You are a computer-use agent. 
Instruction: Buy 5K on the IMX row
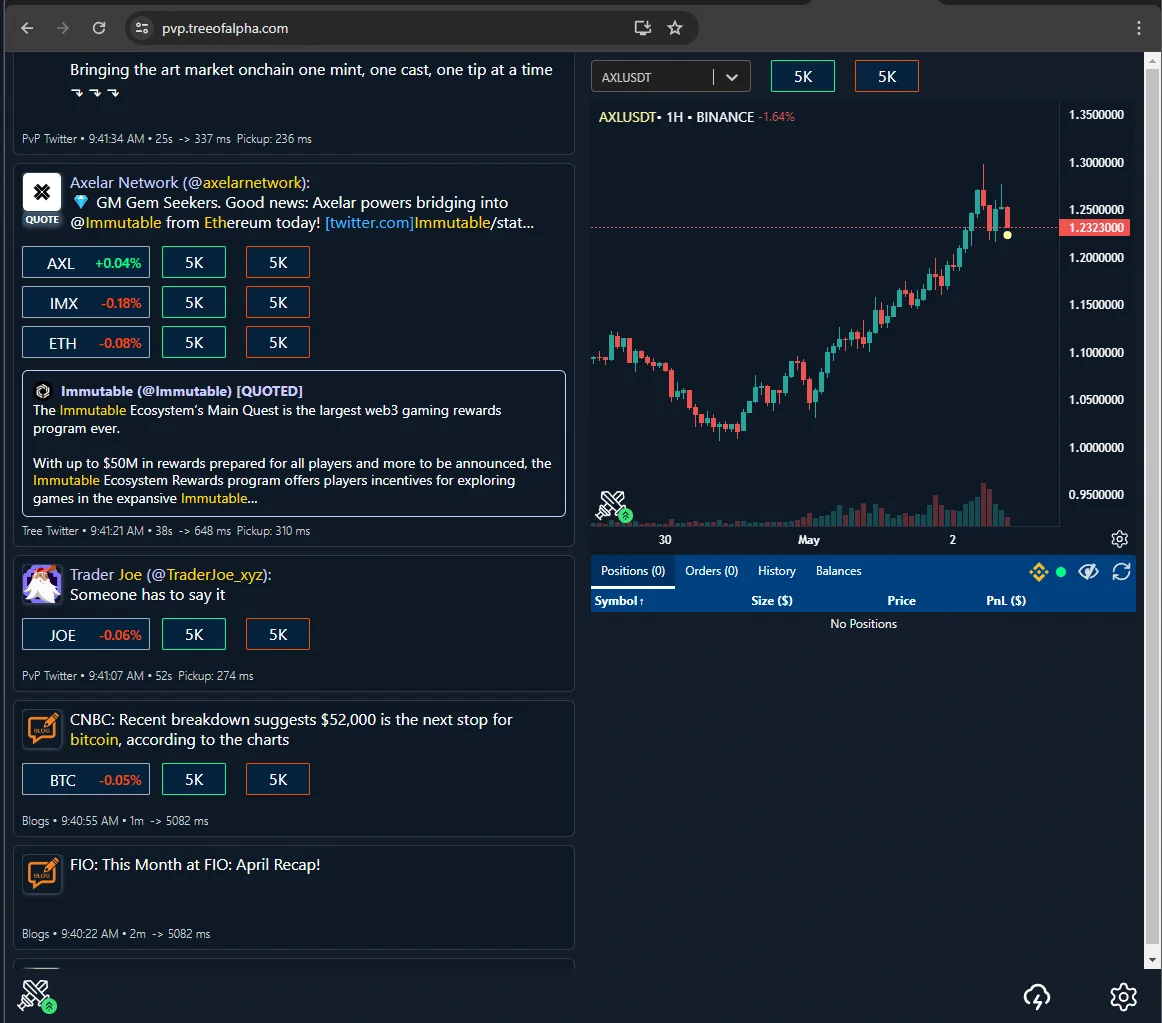194,302
